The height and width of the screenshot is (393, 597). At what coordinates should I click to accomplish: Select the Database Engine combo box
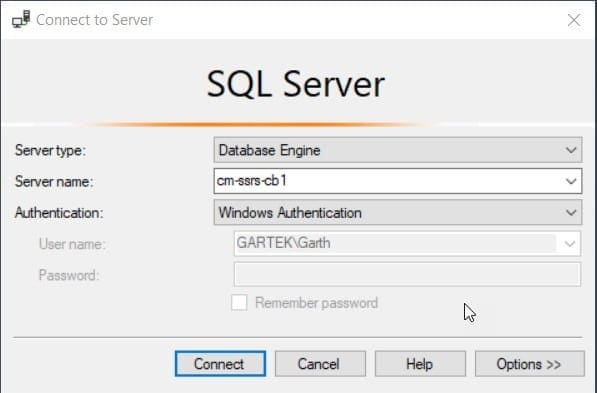[397, 150]
